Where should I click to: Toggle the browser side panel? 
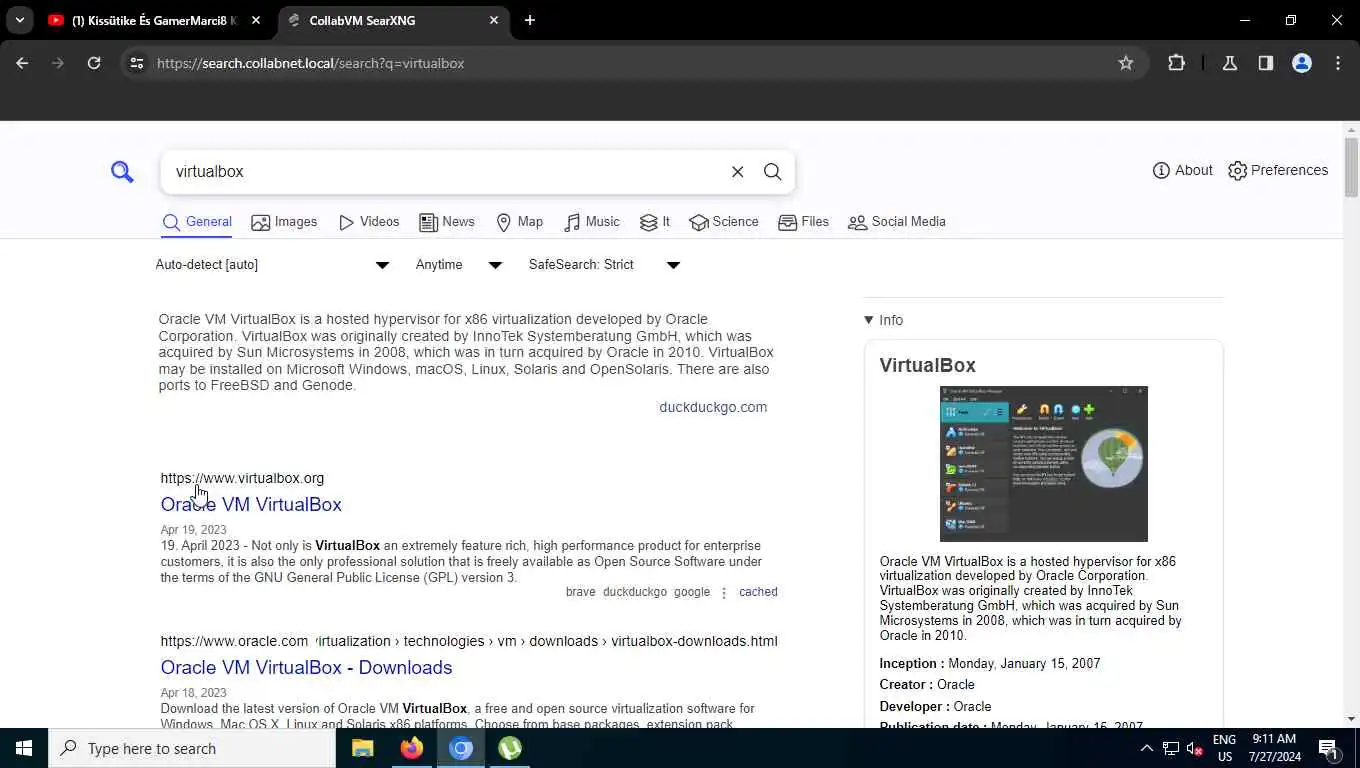(x=1266, y=63)
